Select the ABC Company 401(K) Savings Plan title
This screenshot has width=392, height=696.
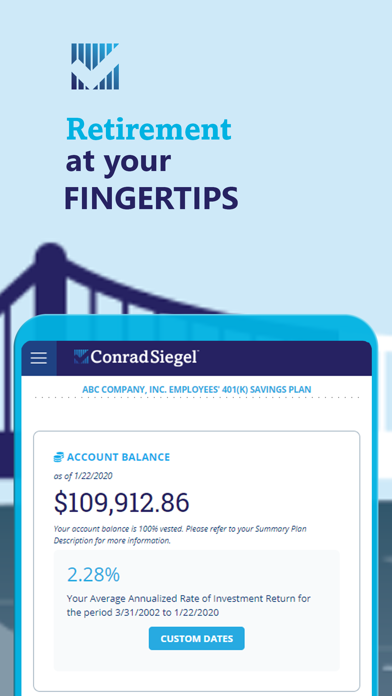pos(197,389)
